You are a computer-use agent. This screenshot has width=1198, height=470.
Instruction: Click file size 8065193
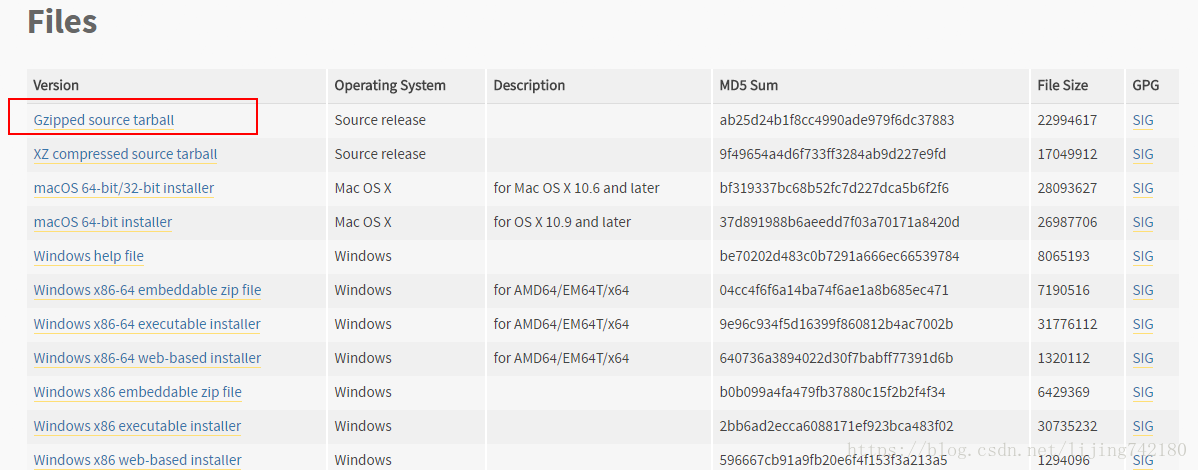pyautogui.click(x=1064, y=256)
